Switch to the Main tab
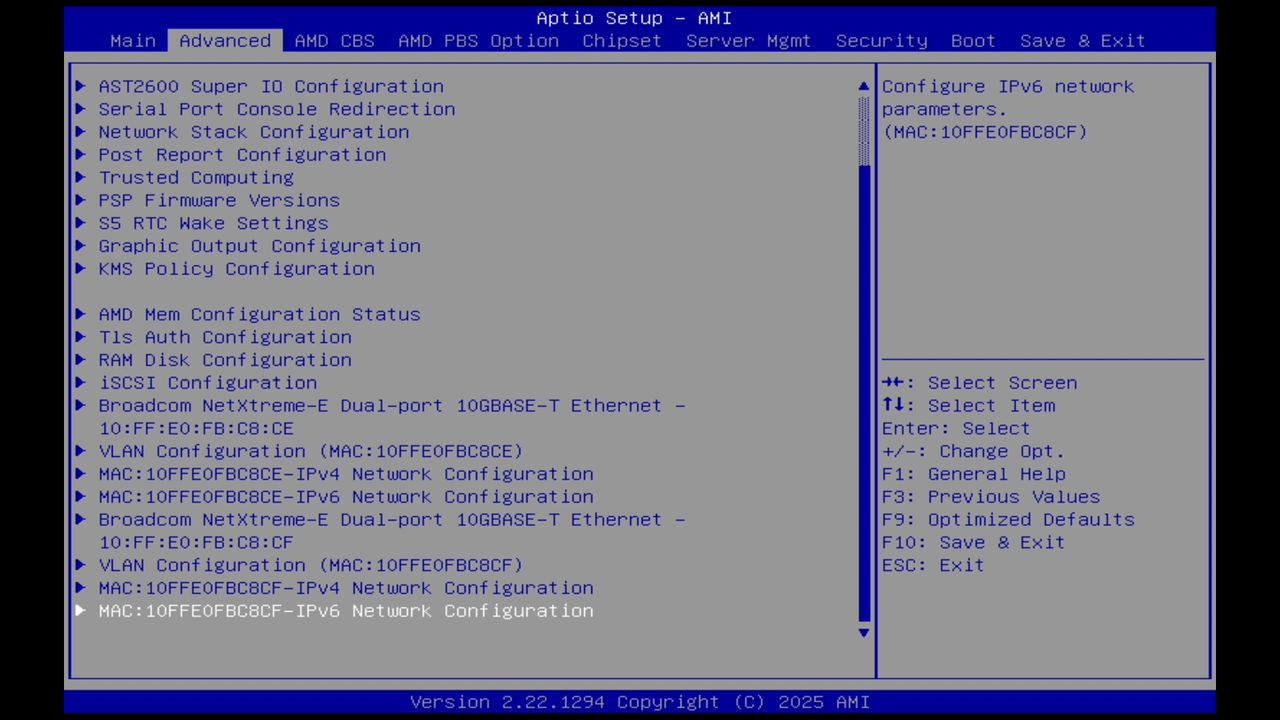The height and width of the screenshot is (720, 1280). click(x=133, y=41)
